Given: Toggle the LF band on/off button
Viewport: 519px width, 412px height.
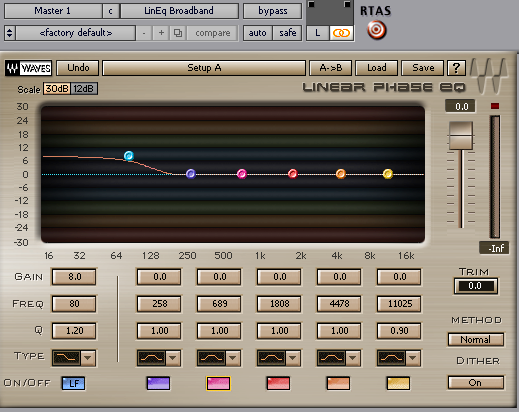Looking at the screenshot, I should pos(73,383).
